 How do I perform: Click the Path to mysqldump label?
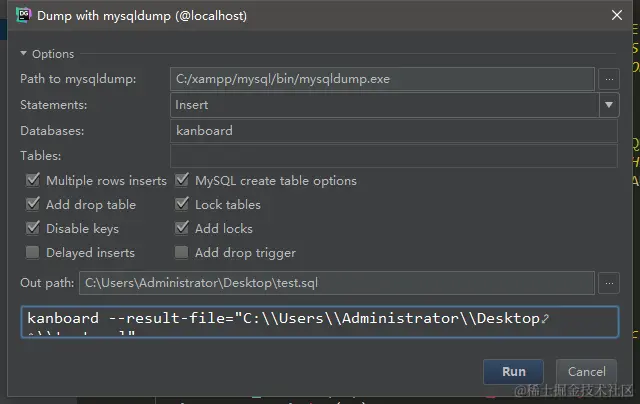click(78, 79)
